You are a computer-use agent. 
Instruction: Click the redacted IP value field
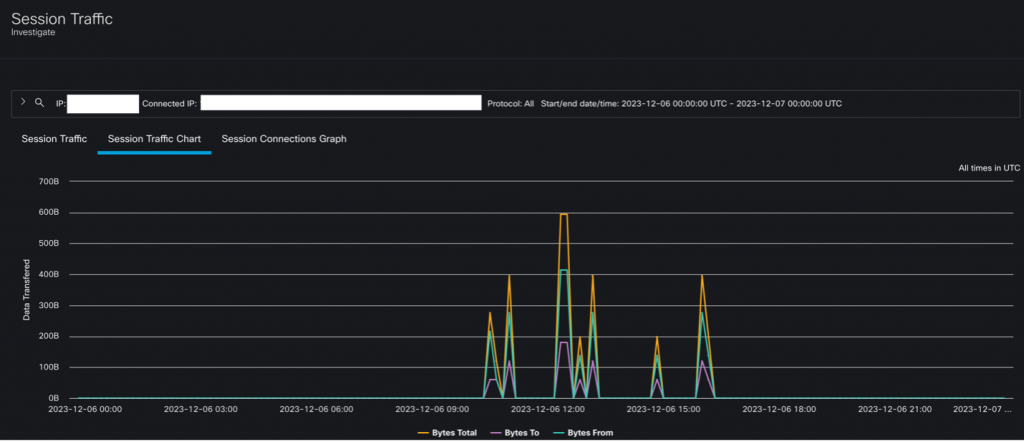[x=103, y=103]
